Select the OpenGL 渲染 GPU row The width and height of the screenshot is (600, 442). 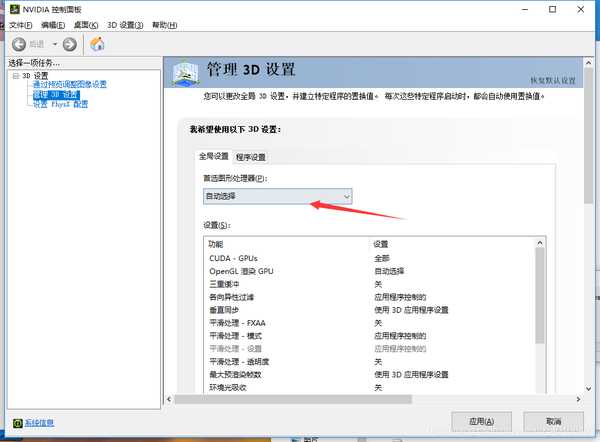coord(369,271)
